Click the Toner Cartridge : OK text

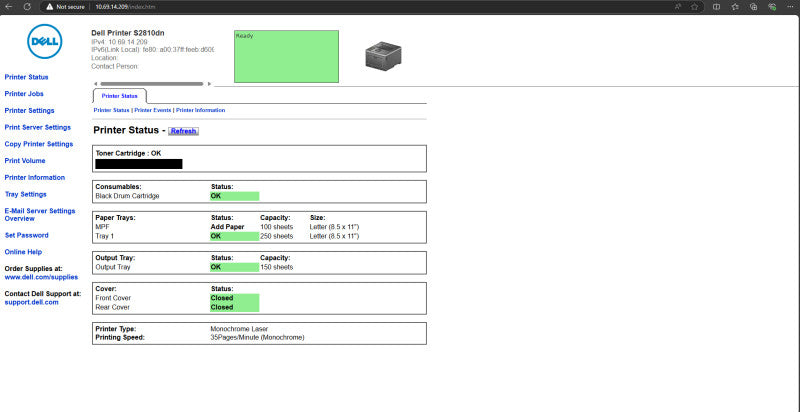point(129,153)
